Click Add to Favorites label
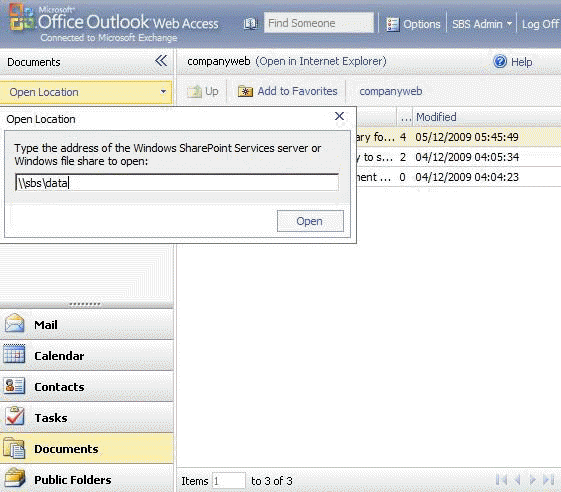 [x=297, y=91]
